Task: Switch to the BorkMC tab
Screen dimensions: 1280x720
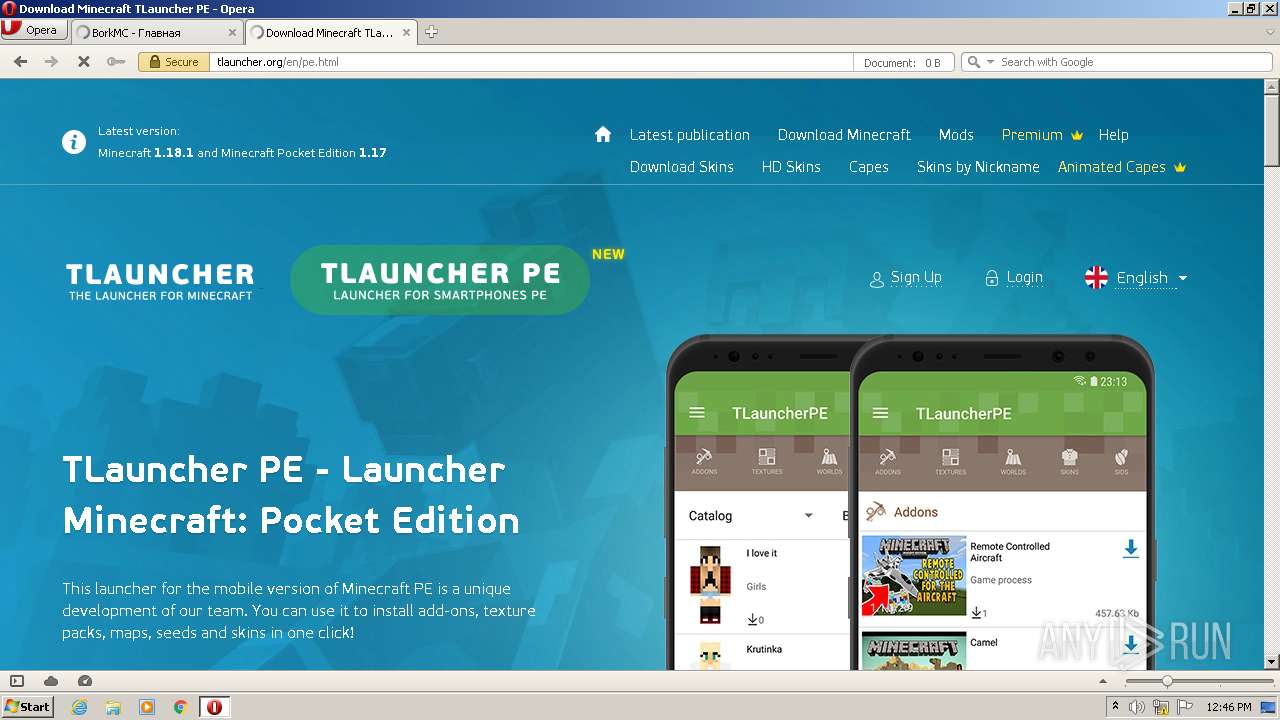Action: coord(156,32)
